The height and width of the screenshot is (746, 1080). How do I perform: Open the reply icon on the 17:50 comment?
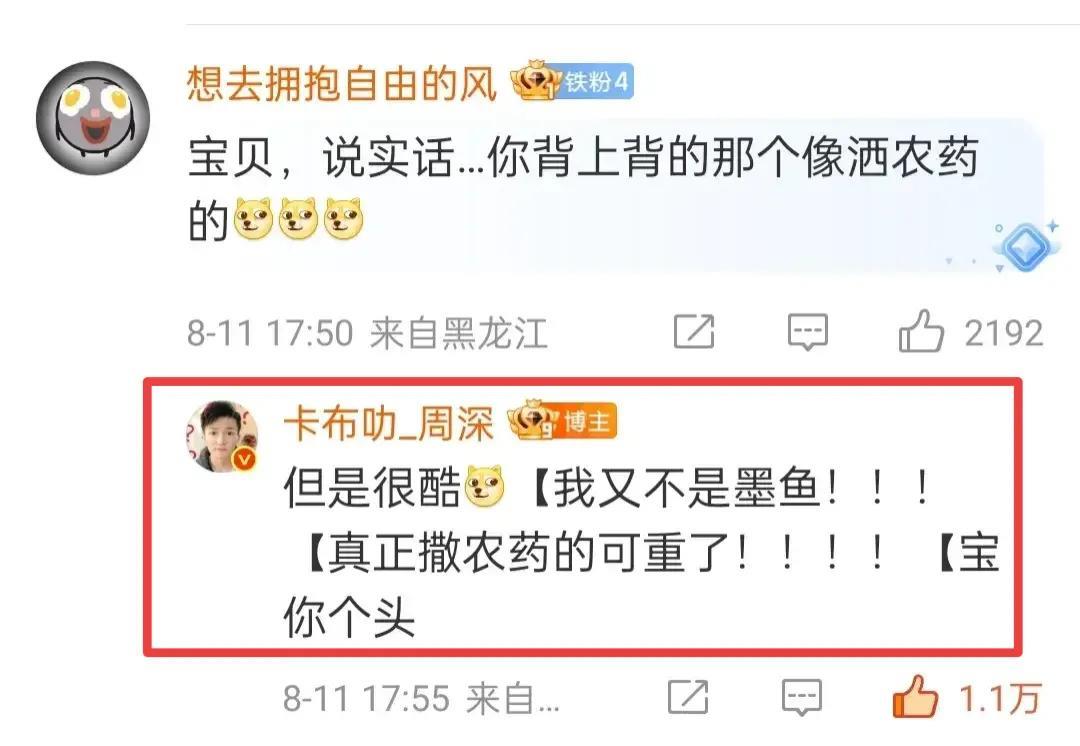tap(807, 332)
